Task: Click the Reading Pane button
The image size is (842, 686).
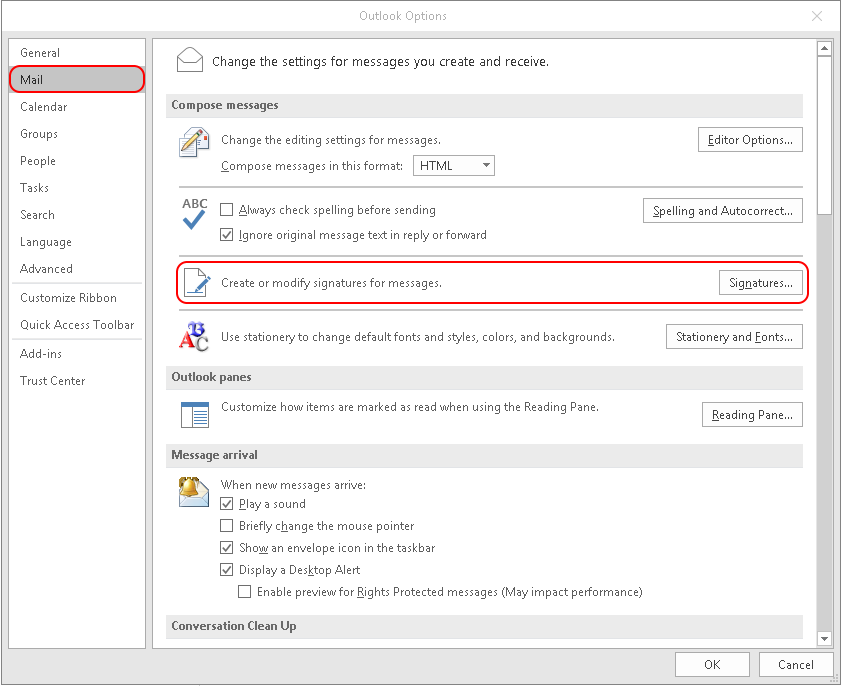Action: tap(752, 415)
